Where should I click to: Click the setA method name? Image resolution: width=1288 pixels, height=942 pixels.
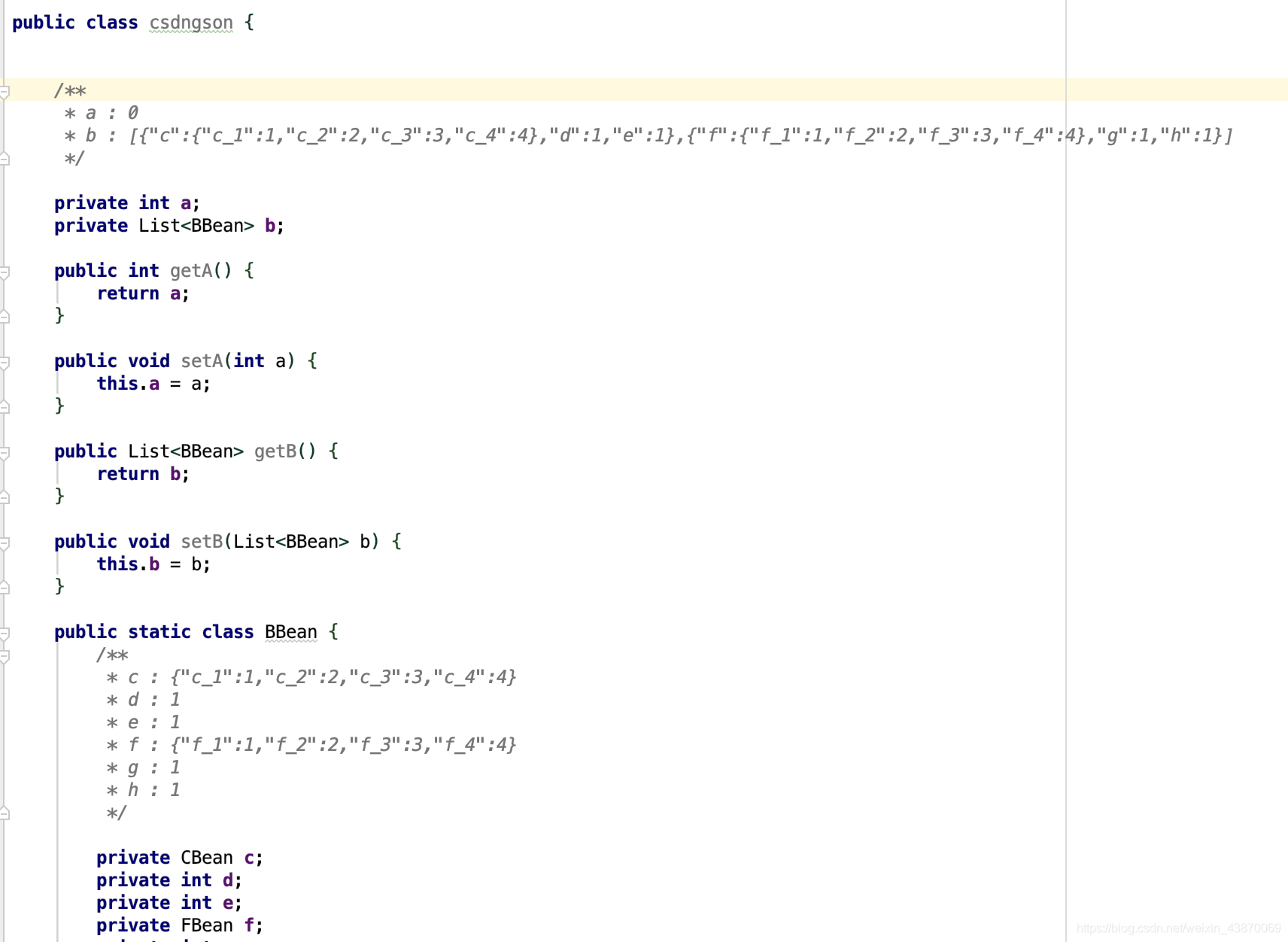click(202, 361)
